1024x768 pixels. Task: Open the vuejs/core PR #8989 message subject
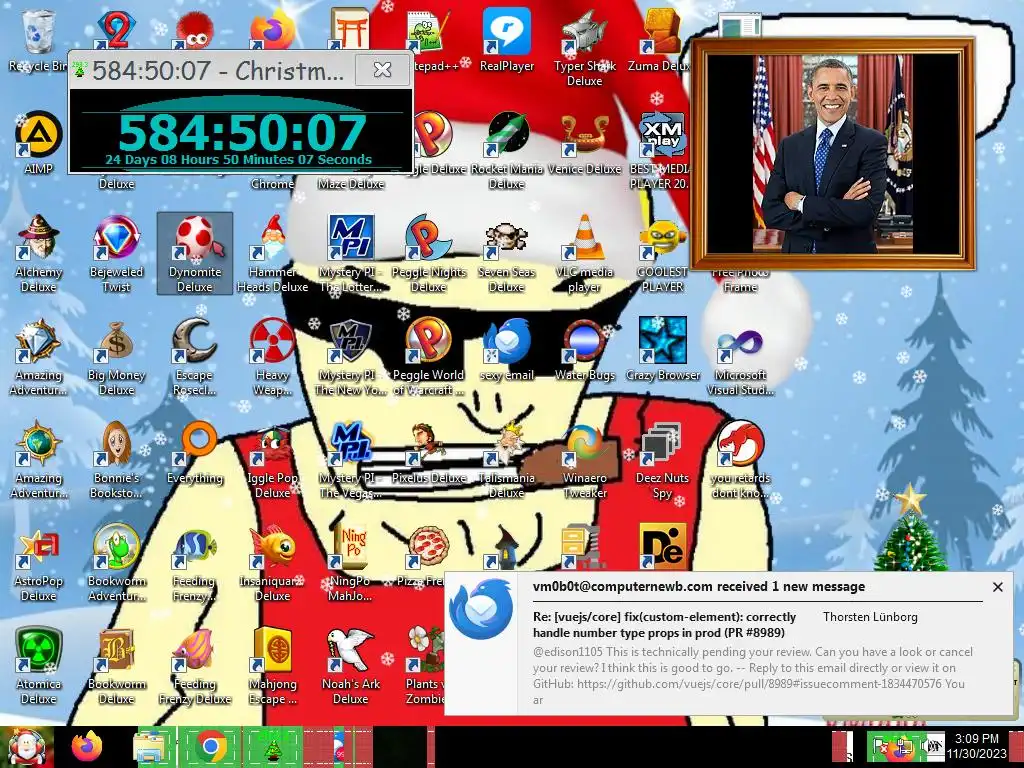[664, 625]
